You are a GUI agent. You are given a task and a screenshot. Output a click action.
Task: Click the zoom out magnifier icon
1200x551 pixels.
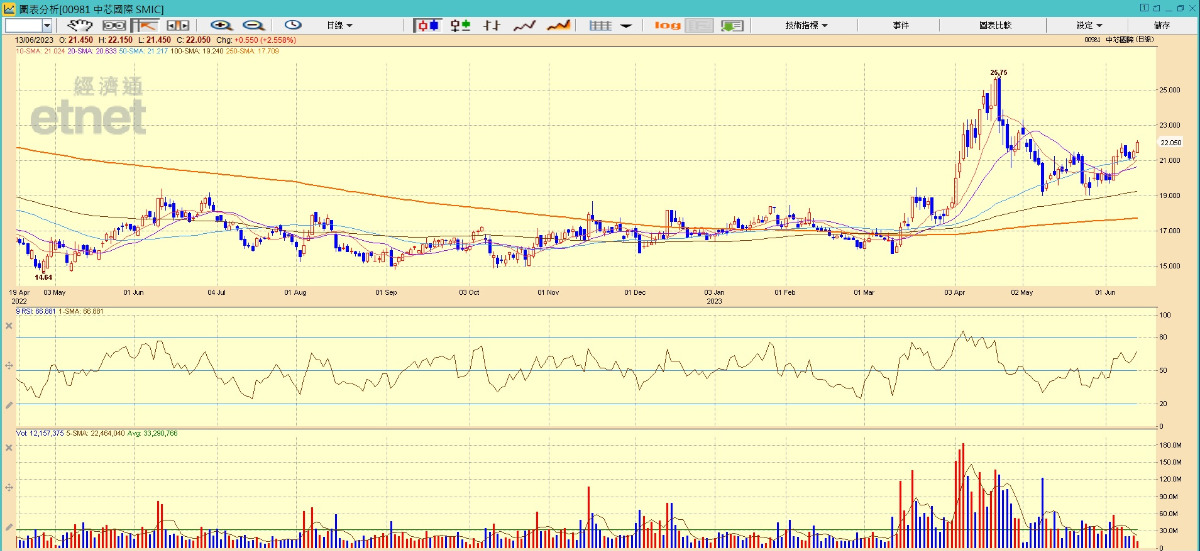[x=253, y=25]
